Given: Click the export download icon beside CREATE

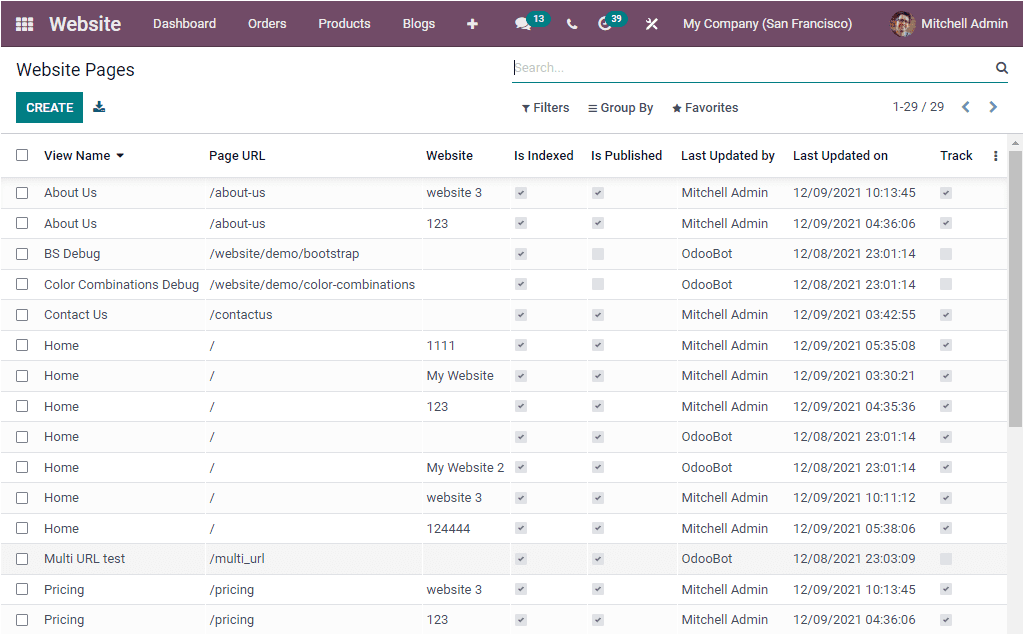Looking at the screenshot, I should click(x=99, y=106).
